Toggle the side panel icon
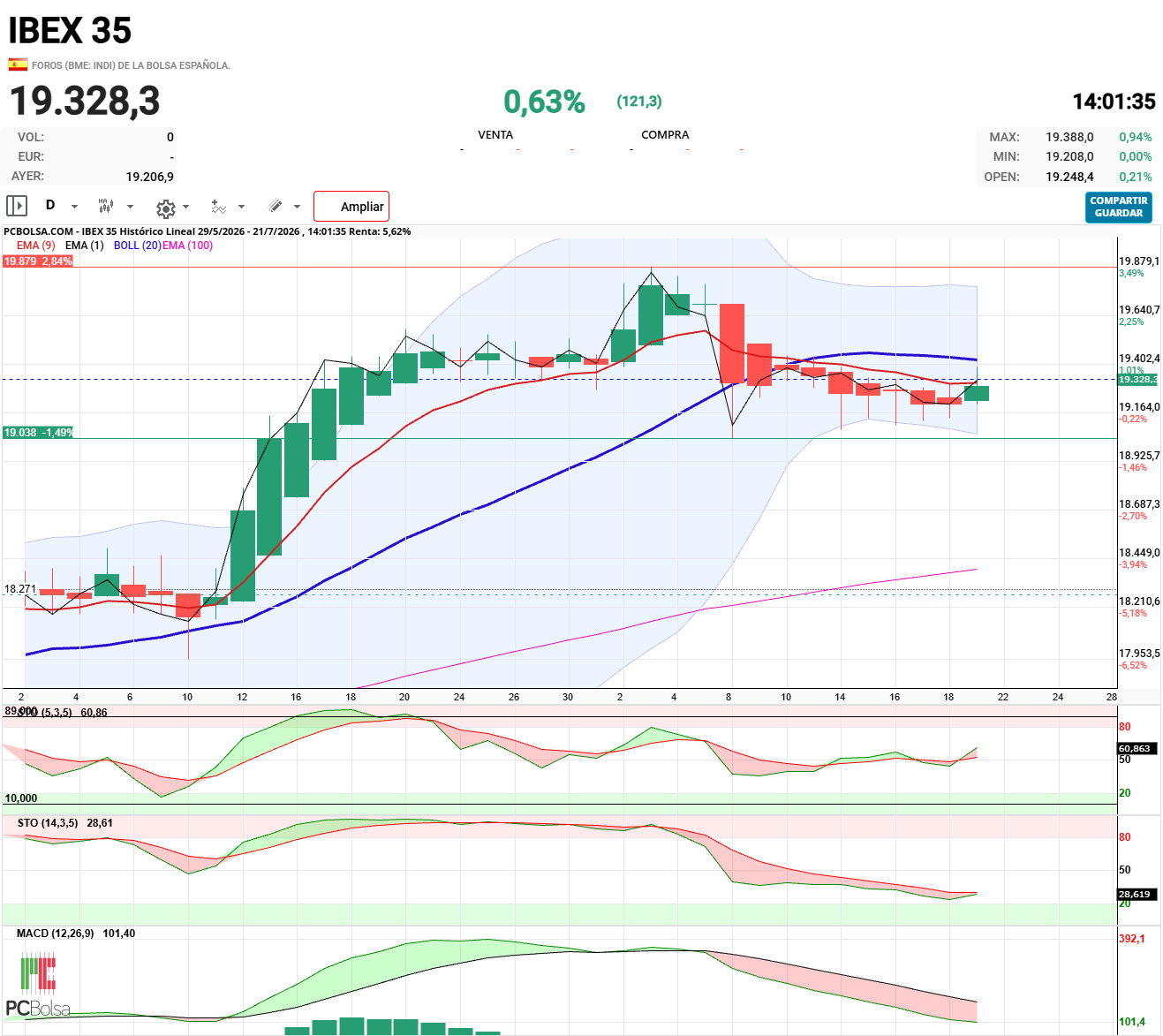 [17, 206]
